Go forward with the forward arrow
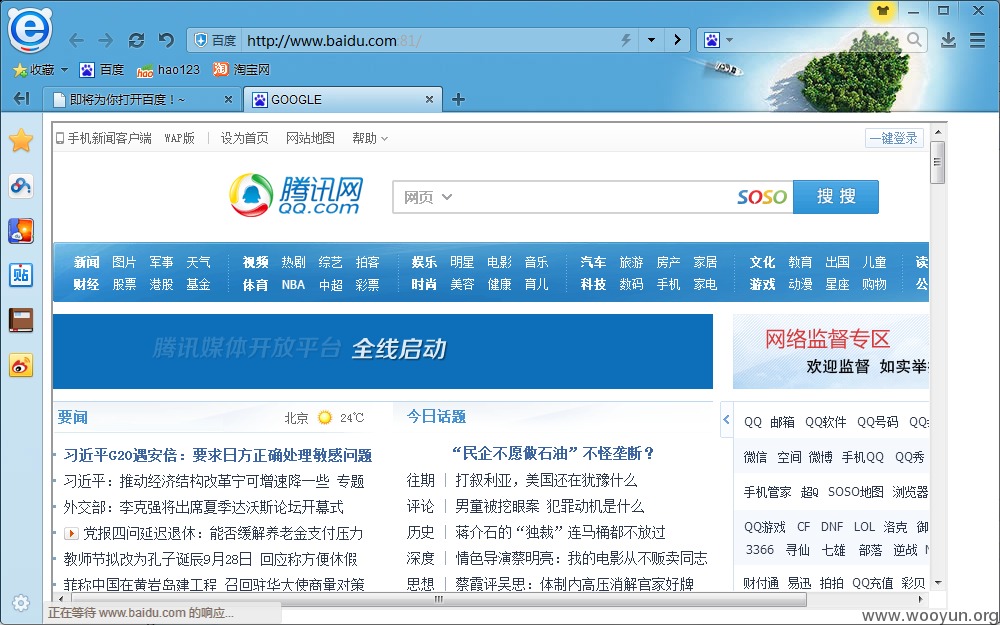 pyautogui.click(x=106, y=41)
